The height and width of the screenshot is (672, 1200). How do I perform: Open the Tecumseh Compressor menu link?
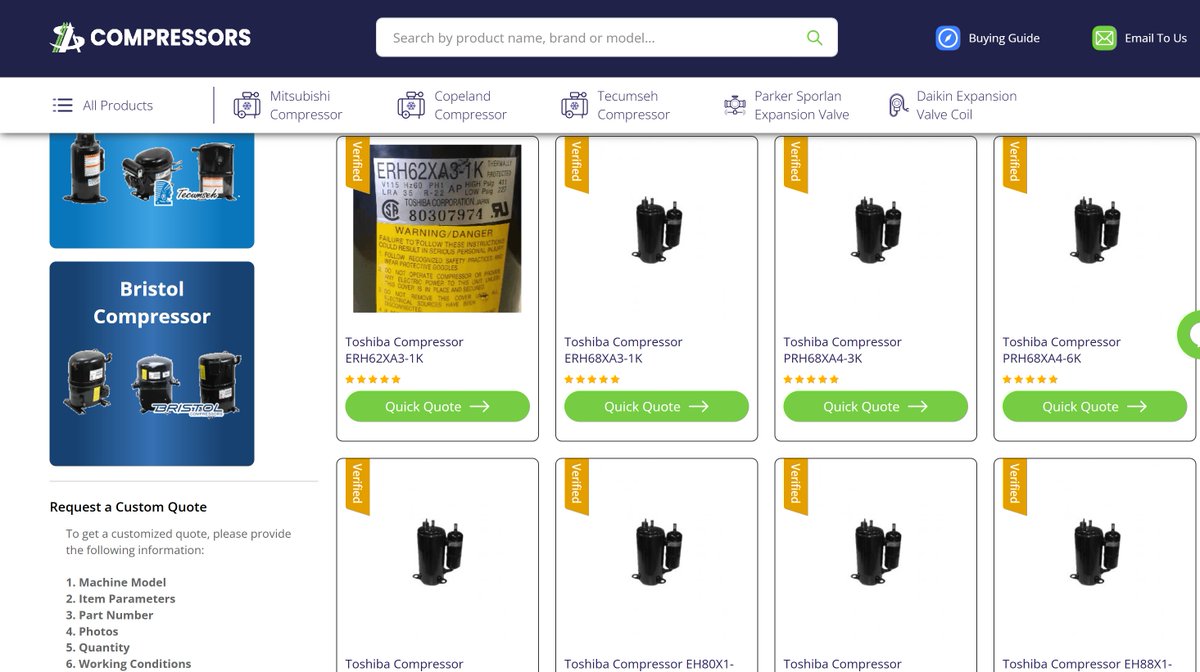[x=633, y=105]
